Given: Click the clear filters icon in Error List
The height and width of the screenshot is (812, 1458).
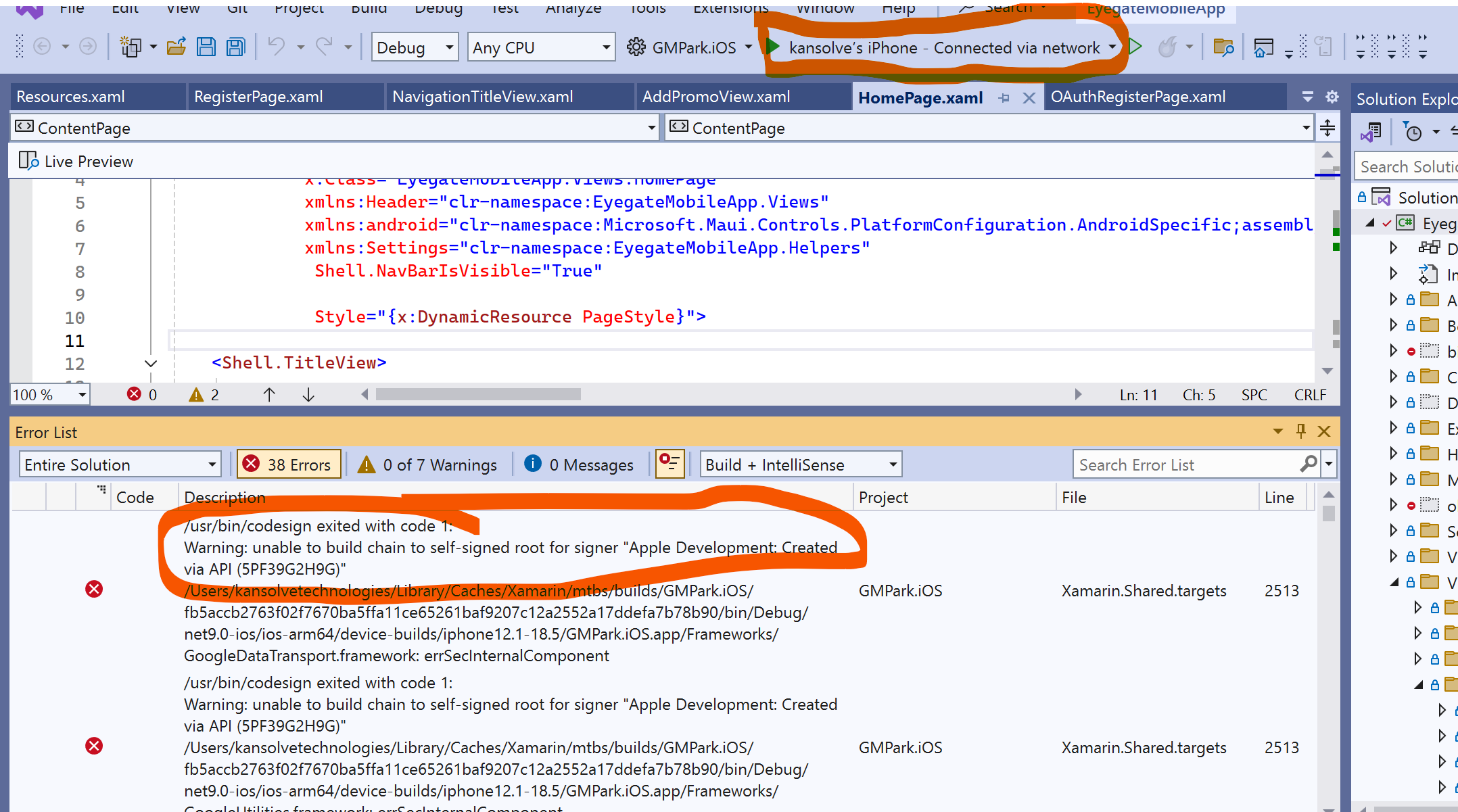Looking at the screenshot, I should click(670, 464).
